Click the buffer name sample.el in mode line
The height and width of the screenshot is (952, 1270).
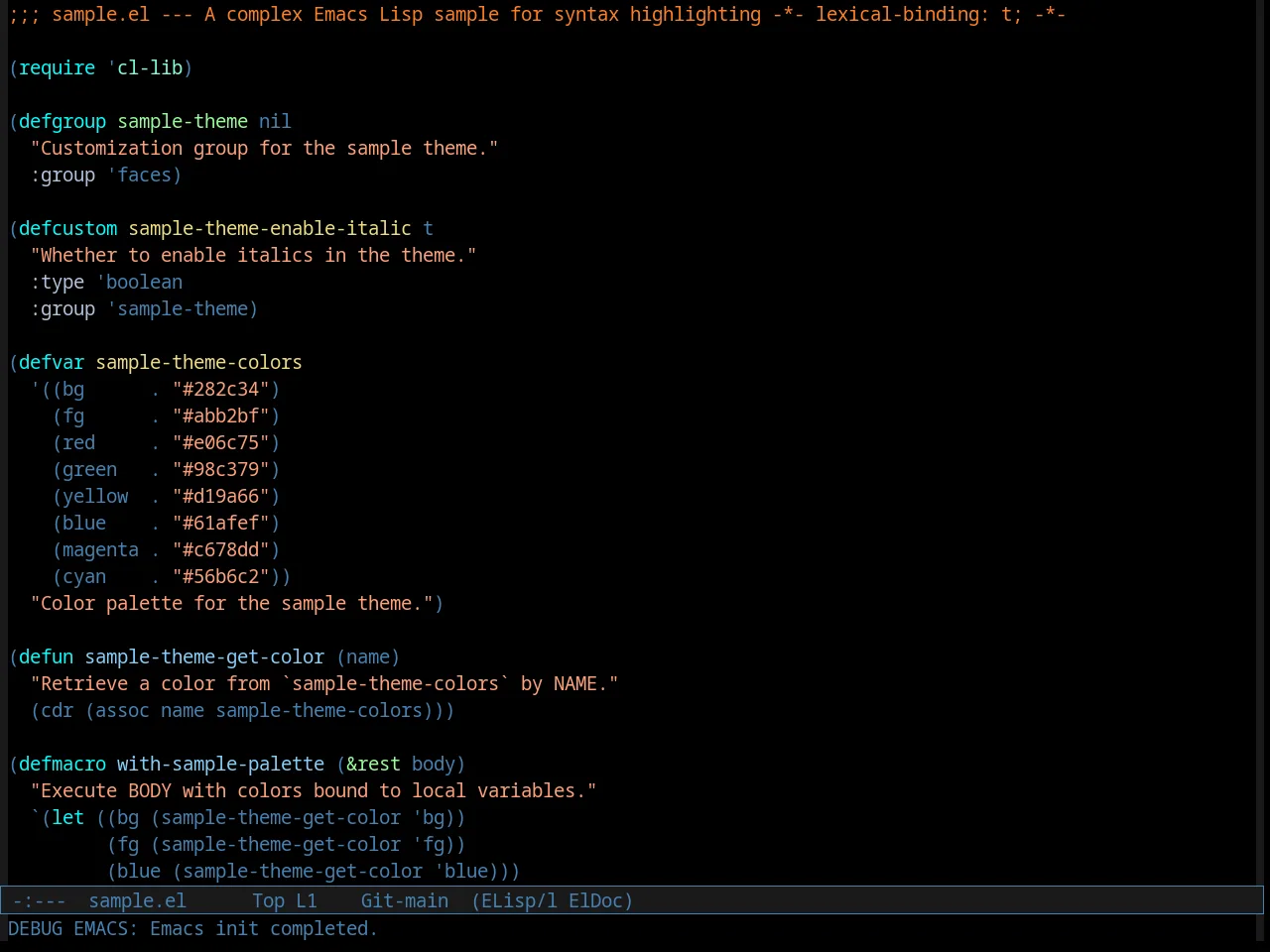click(138, 900)
